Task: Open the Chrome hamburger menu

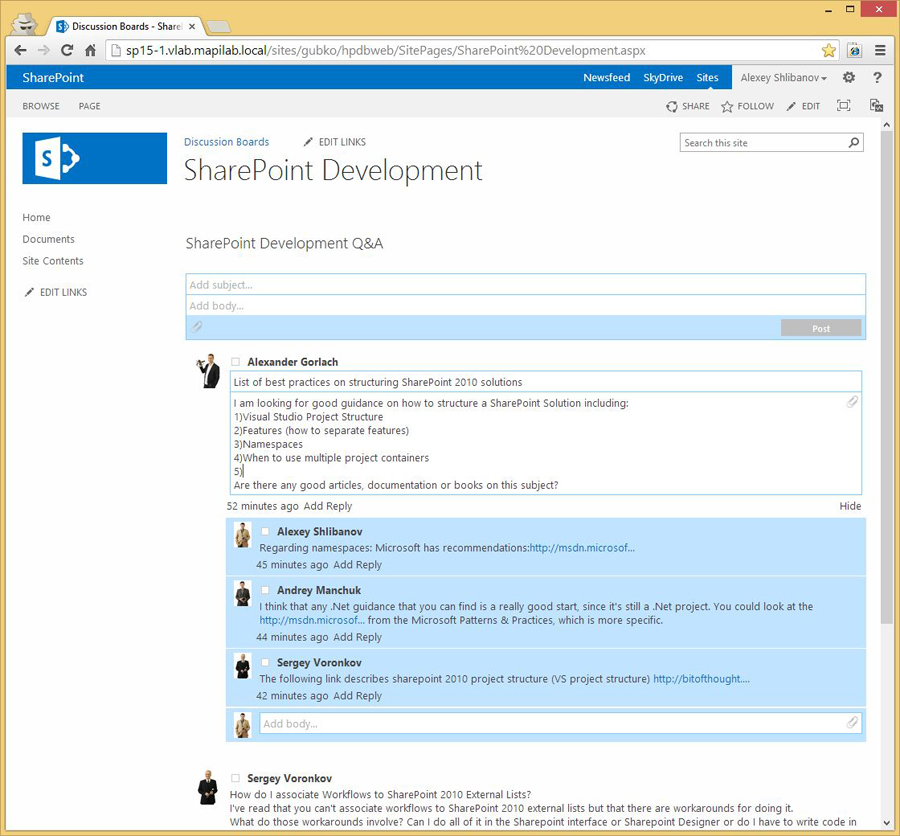Action: 880,51
